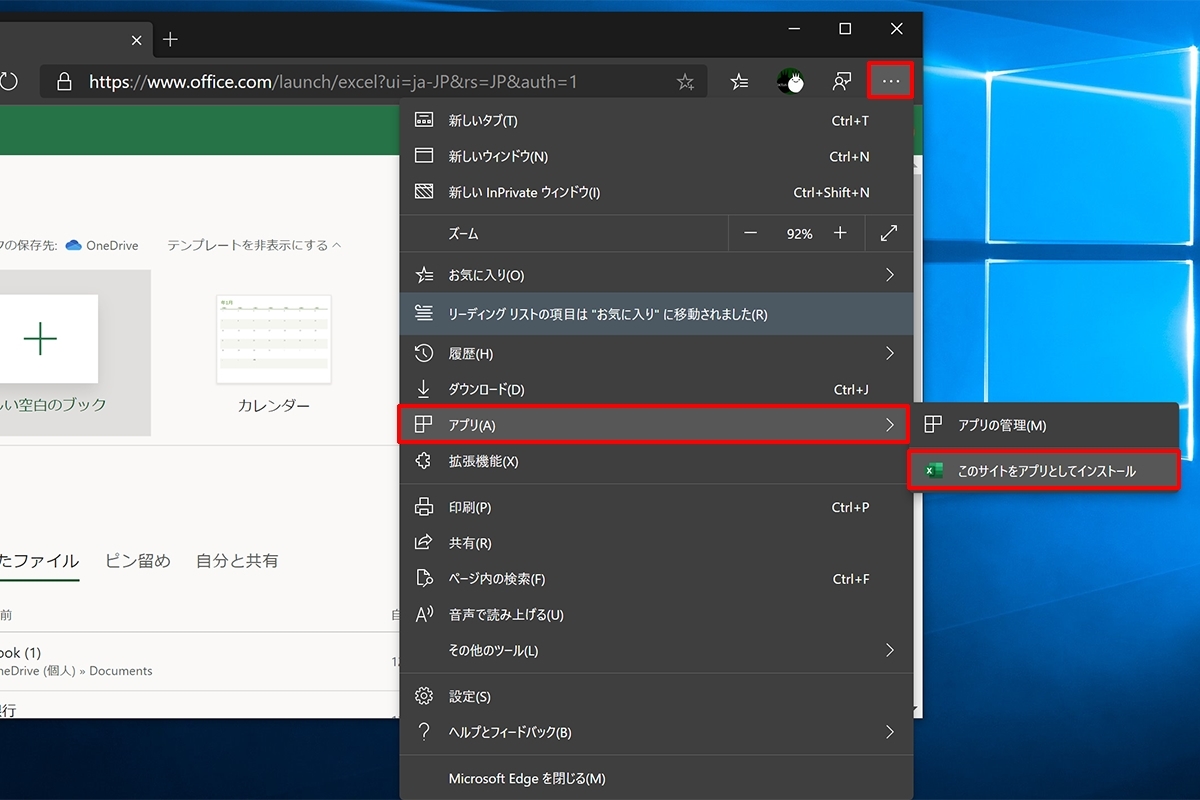Click the profile avatar icon
This screenshot has width=1200, height=800.
[791, 82]
